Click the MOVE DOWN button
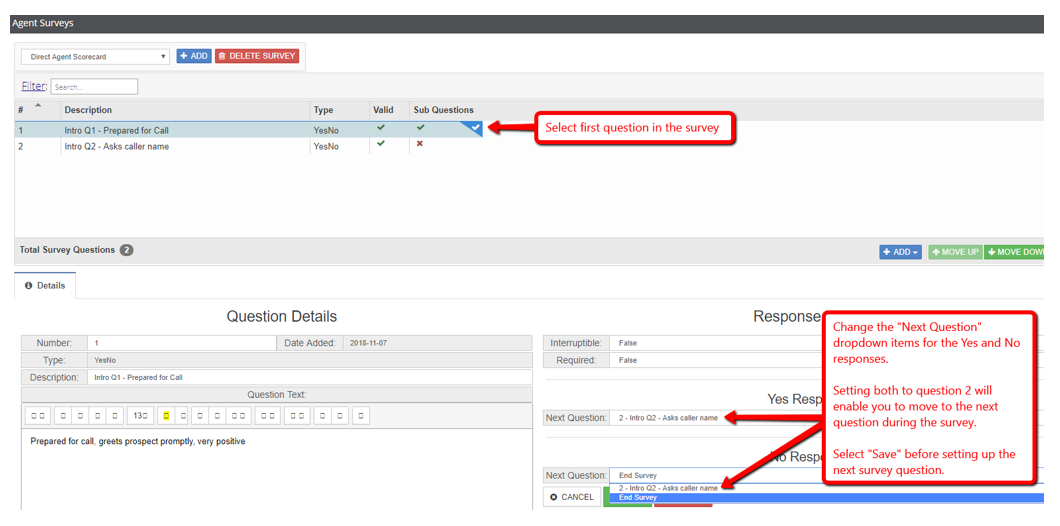The width and height of the screenshot is (1060, 526). [x=1014, y=252]
